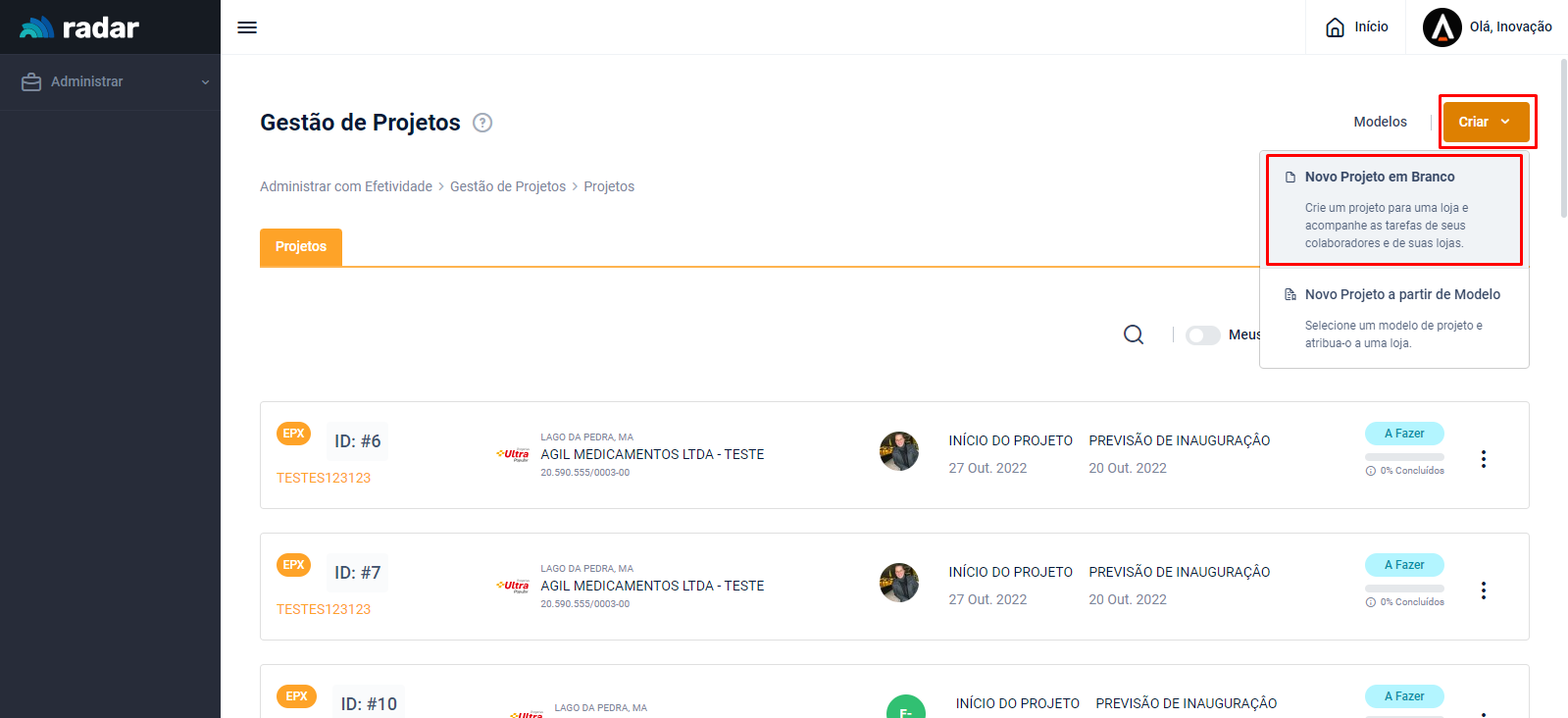Click the hamburger menu icon
Image resolution: width=1568 pixels, height=718 pixels.
[x=247, y=27]
